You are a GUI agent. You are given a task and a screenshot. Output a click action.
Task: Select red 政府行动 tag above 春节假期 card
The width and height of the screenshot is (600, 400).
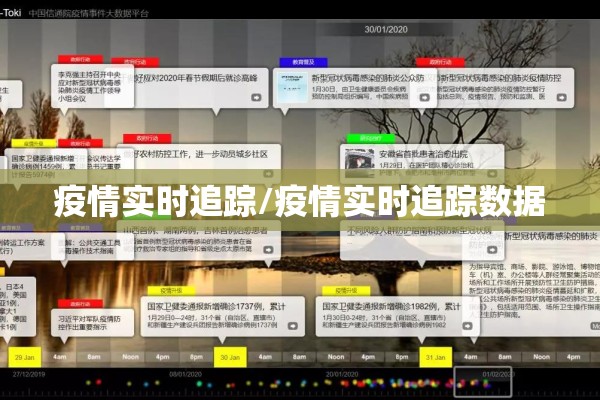pyautogui.click(x=135, y=62)
